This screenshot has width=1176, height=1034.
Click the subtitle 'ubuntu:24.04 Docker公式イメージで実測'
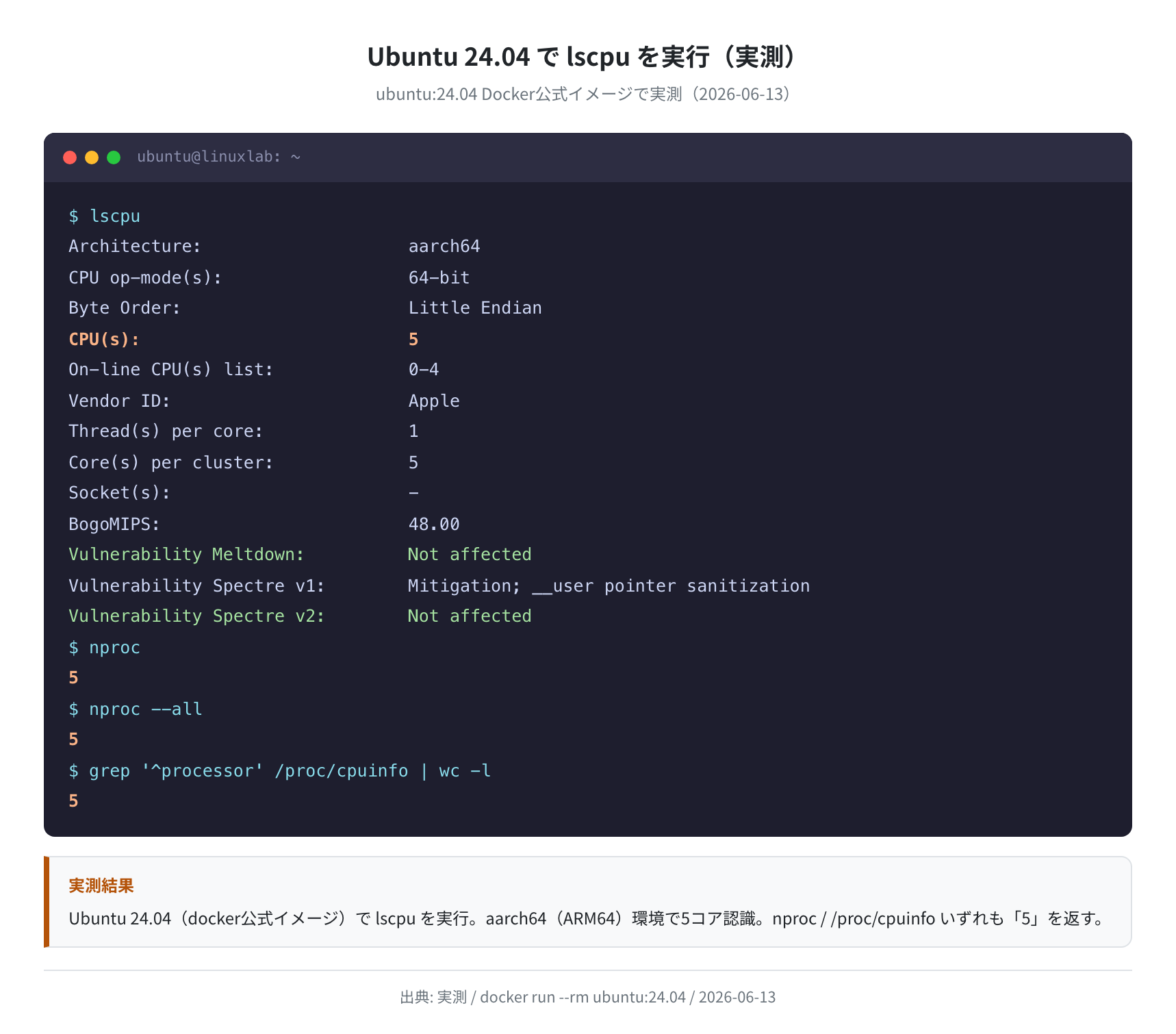(x=529, y=94)
